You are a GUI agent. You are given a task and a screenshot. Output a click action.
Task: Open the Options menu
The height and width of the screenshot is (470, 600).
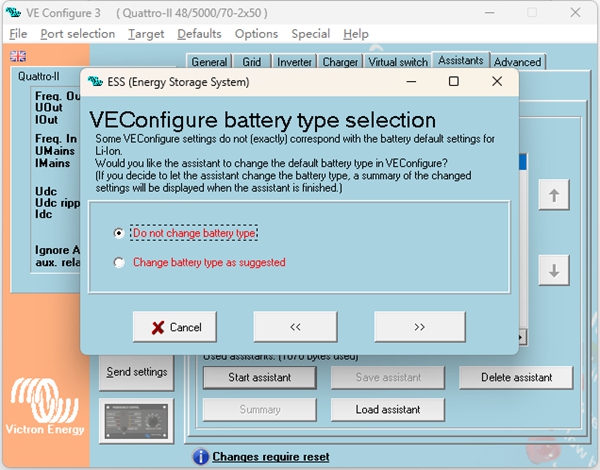tap(256, 34)
